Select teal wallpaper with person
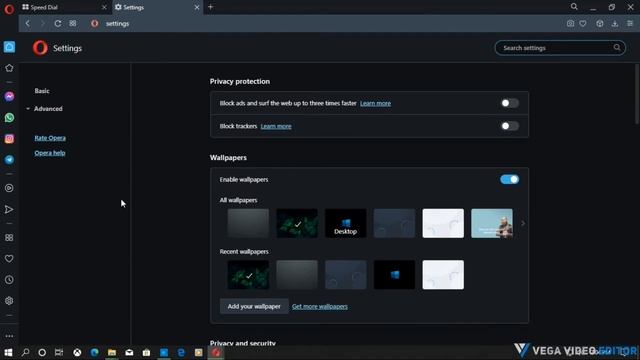 [492, 223]
